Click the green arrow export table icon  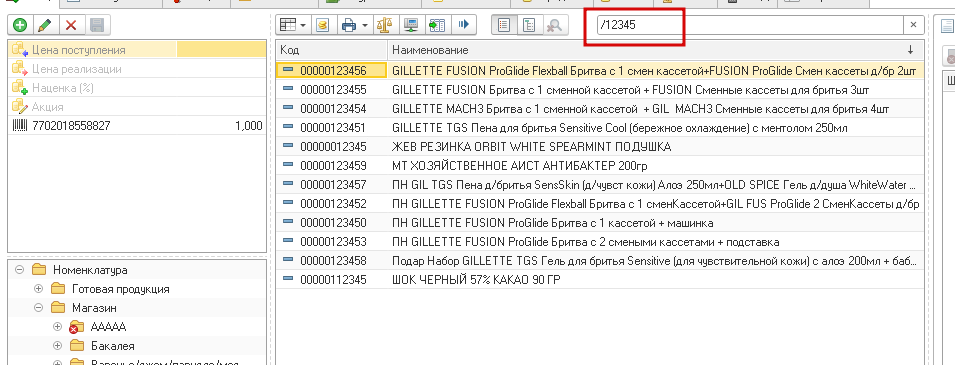pos(437,25)
